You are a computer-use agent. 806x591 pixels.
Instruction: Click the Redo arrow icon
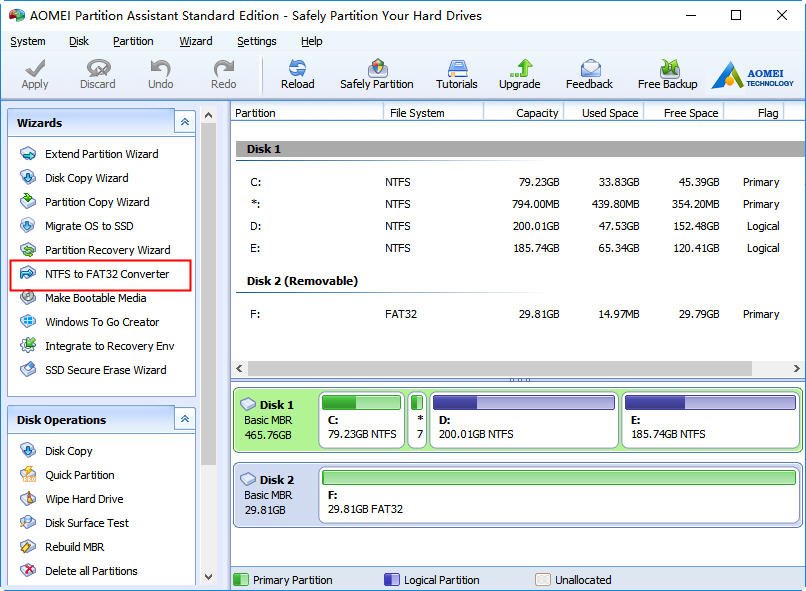pyautogui.click(x=224, y=68)
